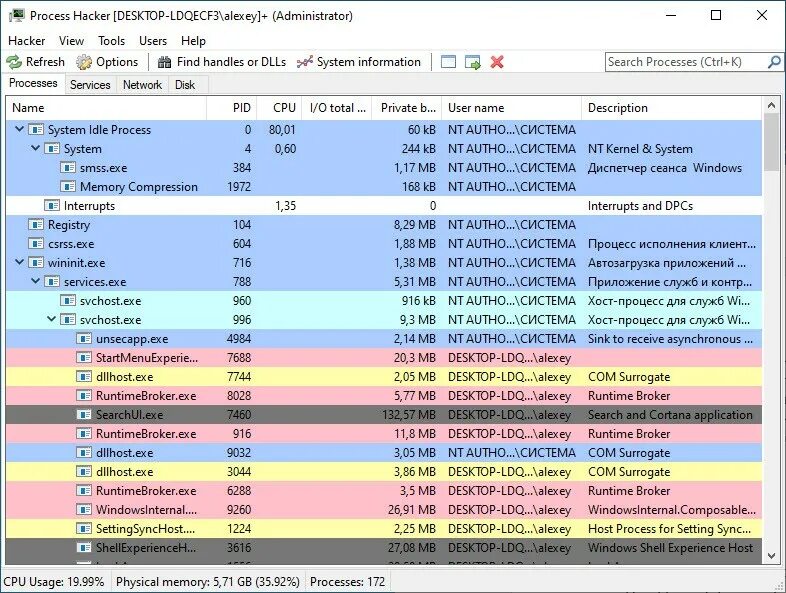Click the SearchUI.exe process icon
Image resolution: width=786 pixels, height=593 pixels.
84,415
